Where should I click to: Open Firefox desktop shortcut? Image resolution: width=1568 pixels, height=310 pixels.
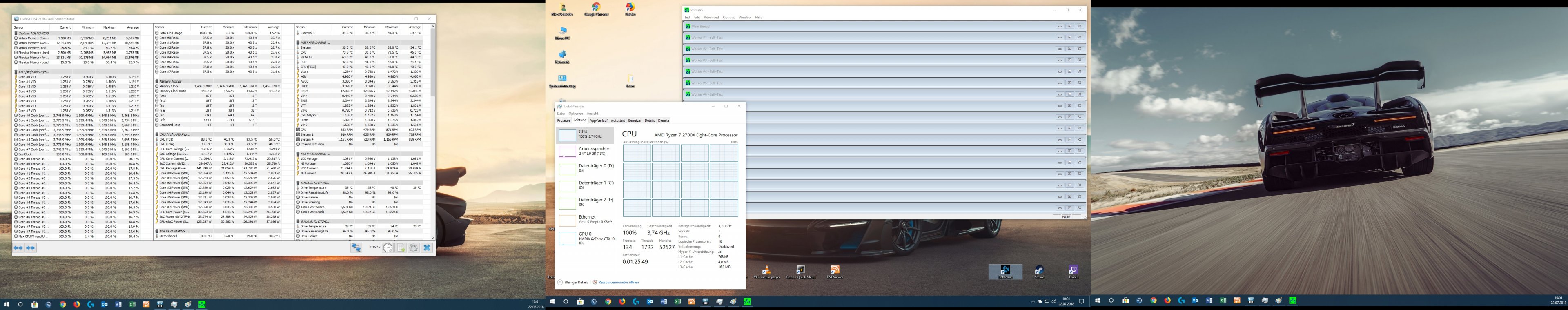630,10
